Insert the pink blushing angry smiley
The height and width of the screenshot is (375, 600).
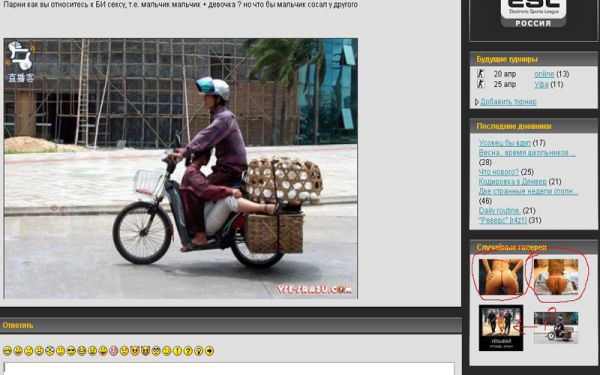click(x=114, y=351)
